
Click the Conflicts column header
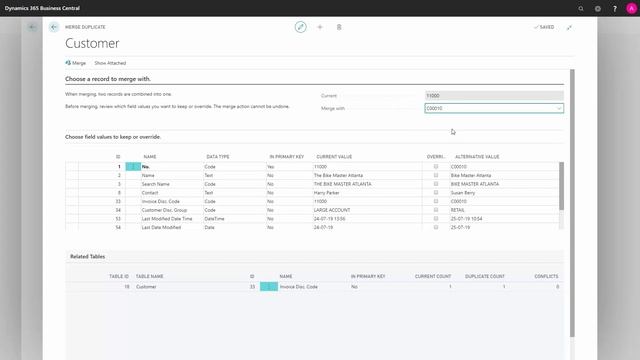(x=546, y=276)
